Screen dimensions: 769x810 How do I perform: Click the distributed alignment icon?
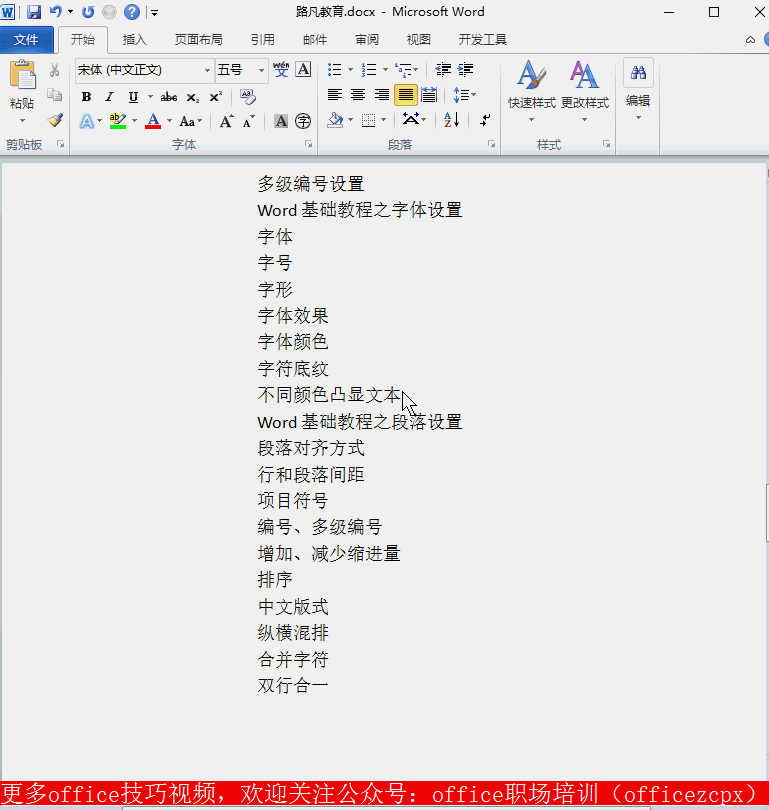[429, 95]
